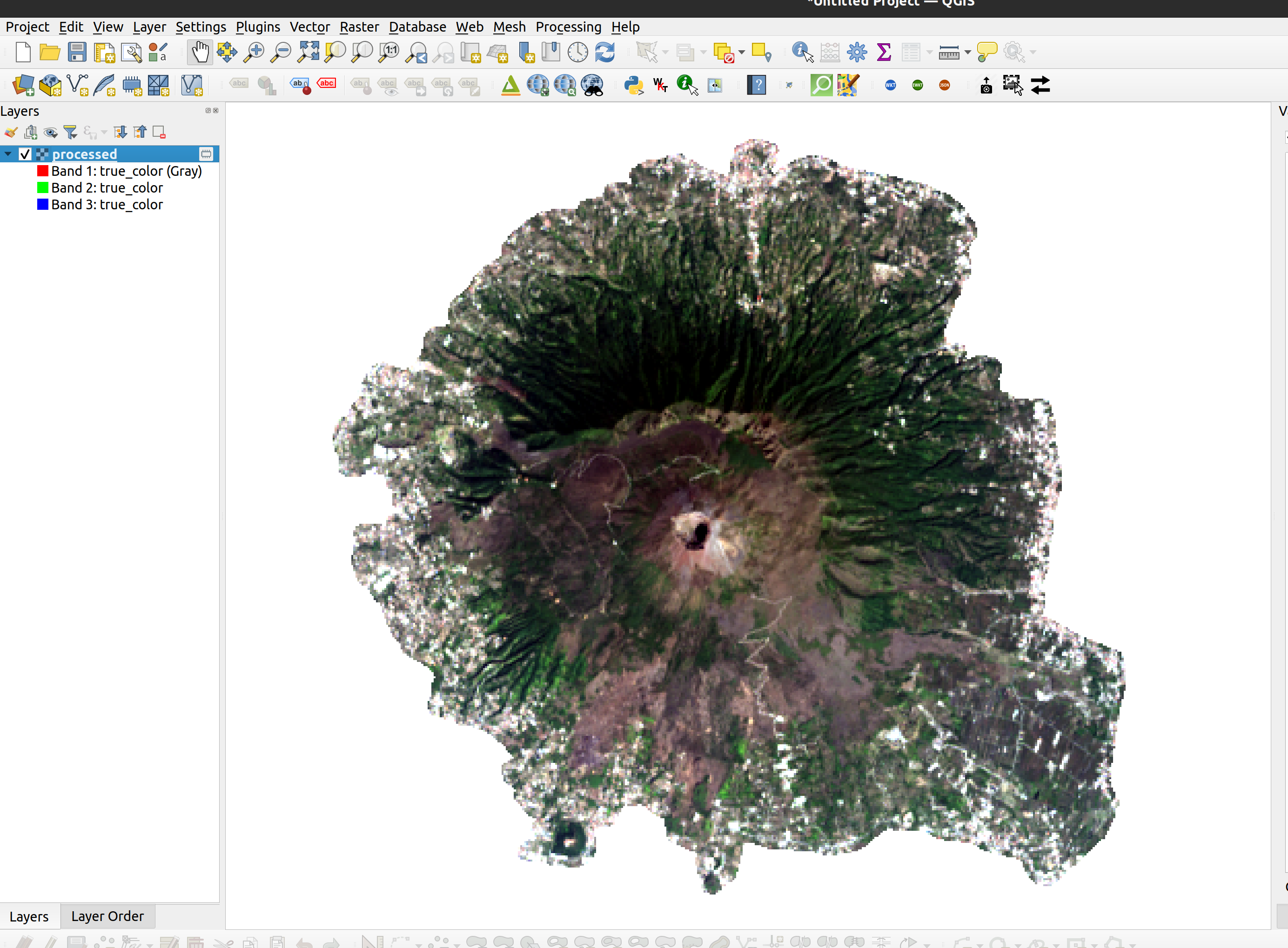1288x948 pixels.
Task: Click the Layer Order tab
Action: point(107,915)
